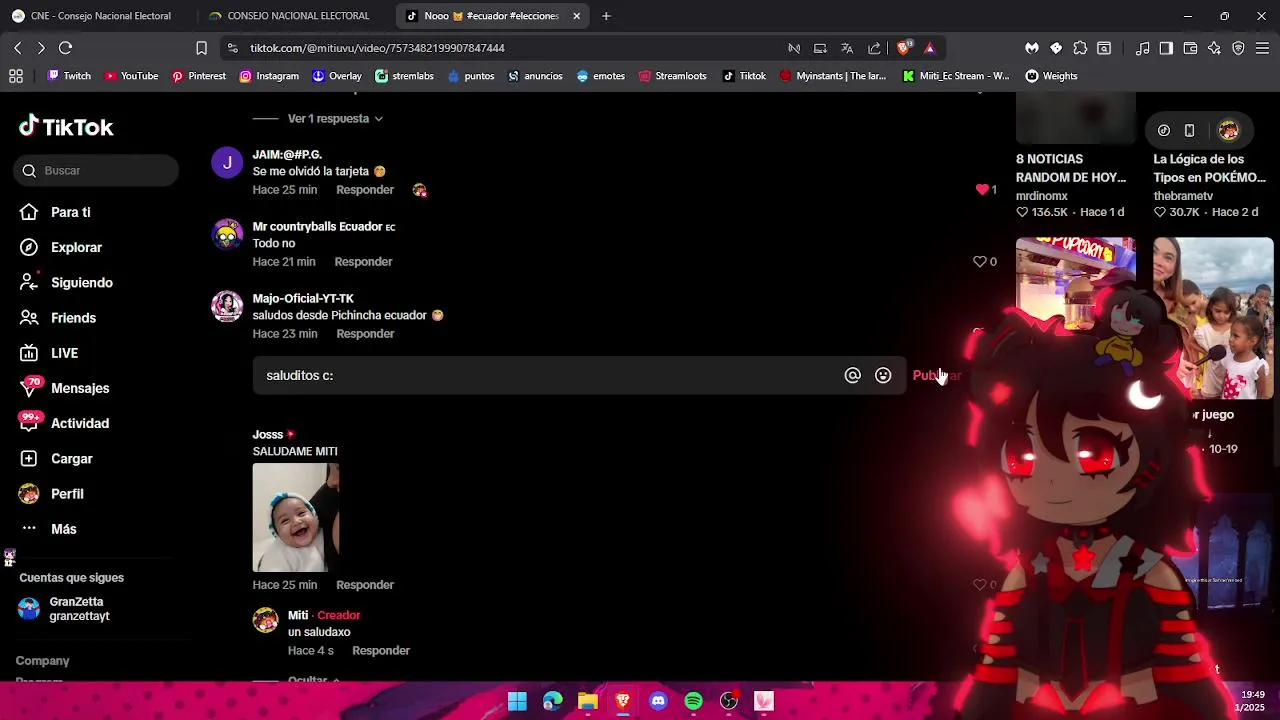Viewport: 1280px width, 720px height.
Task: Reply to the 'Se me olvidó la tarjeta' comment
Action: tap(365, 190)
